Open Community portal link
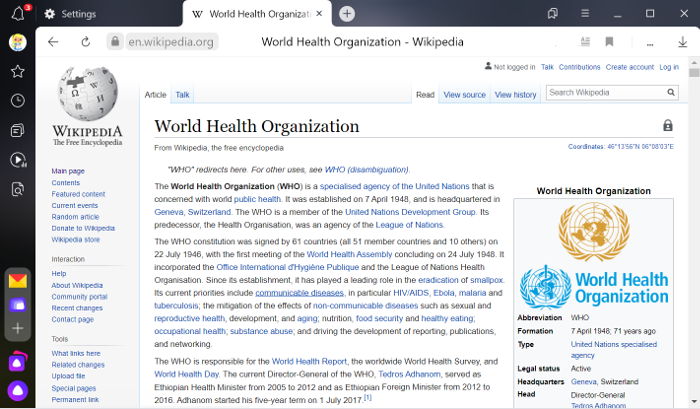The width and height of the screenshot is (700, 409). [x=79, y=297]
